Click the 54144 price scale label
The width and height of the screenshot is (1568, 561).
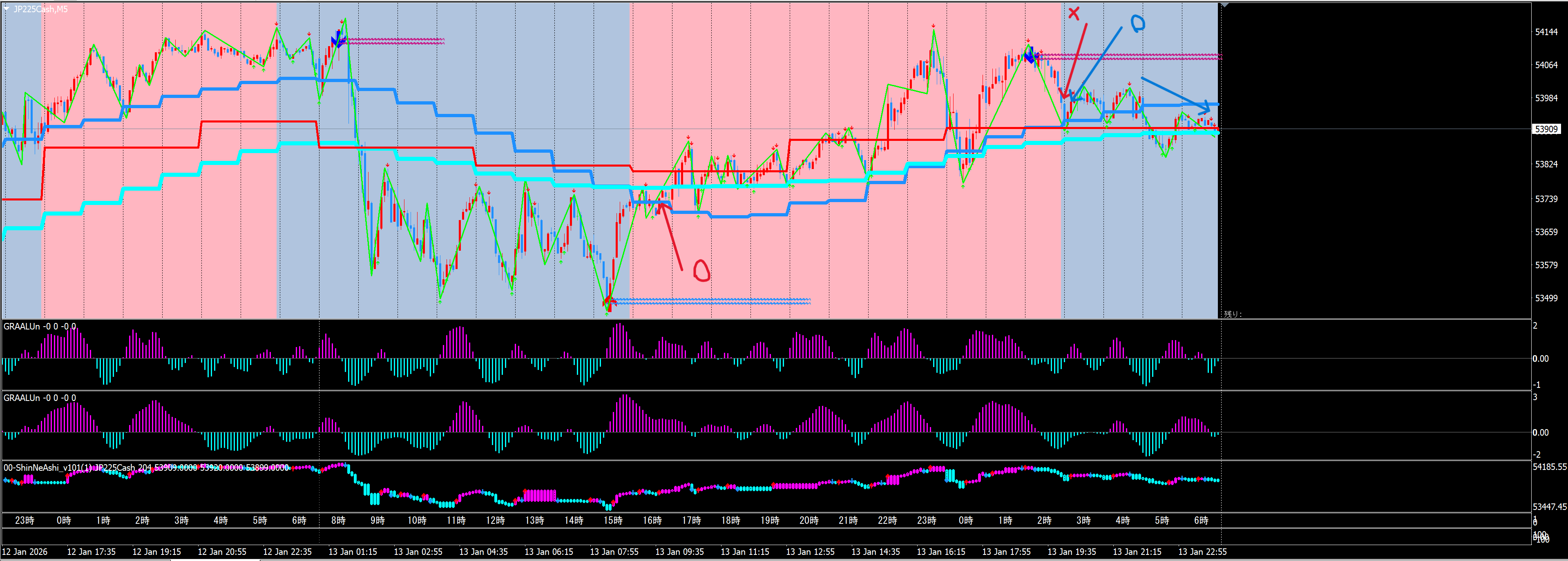click(1546, 31)
